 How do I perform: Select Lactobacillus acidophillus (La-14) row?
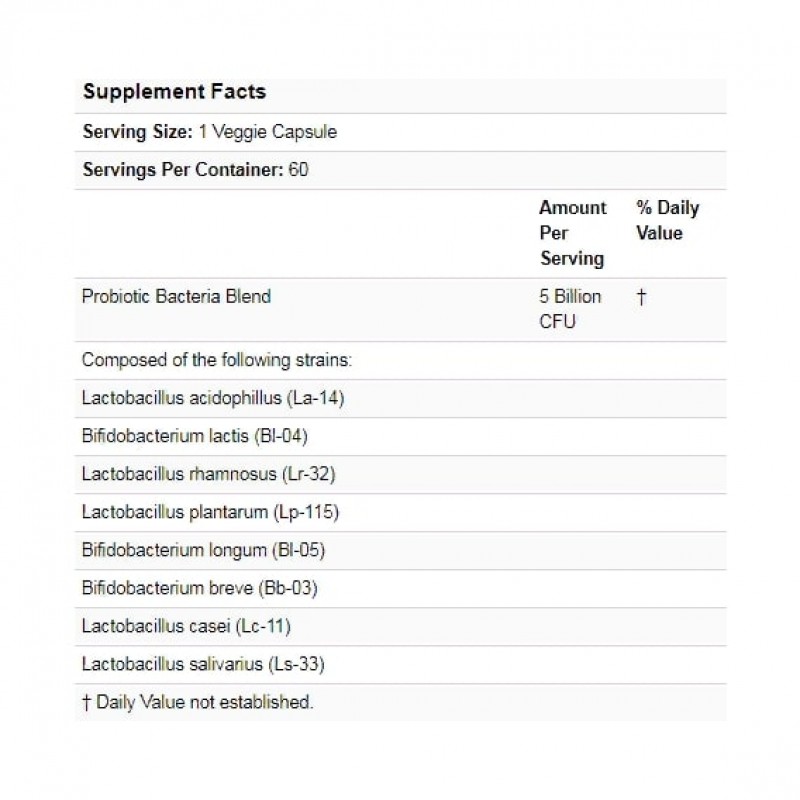tap(214, 398)
